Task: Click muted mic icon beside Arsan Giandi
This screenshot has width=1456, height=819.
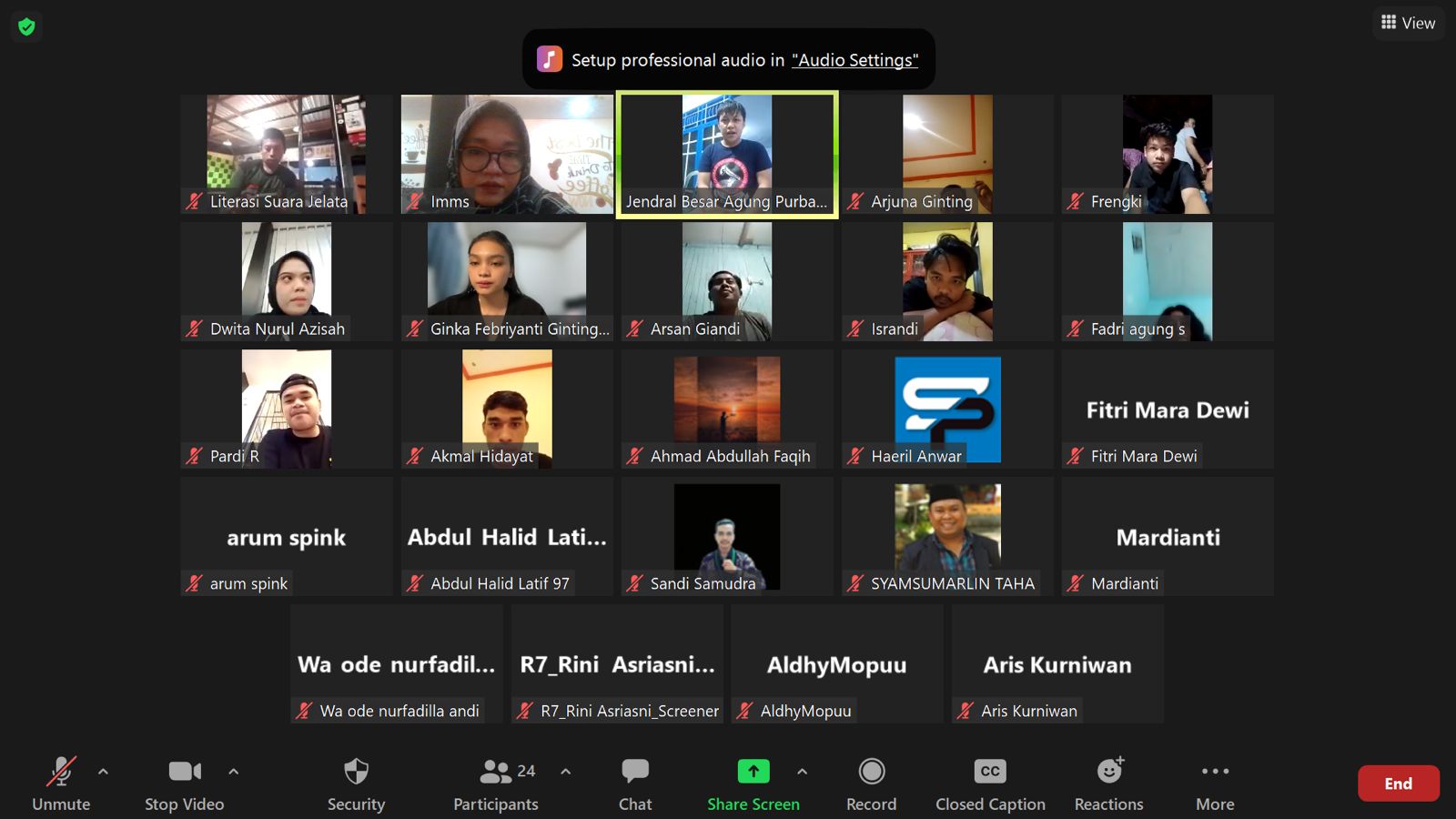Action: [635, 329]
